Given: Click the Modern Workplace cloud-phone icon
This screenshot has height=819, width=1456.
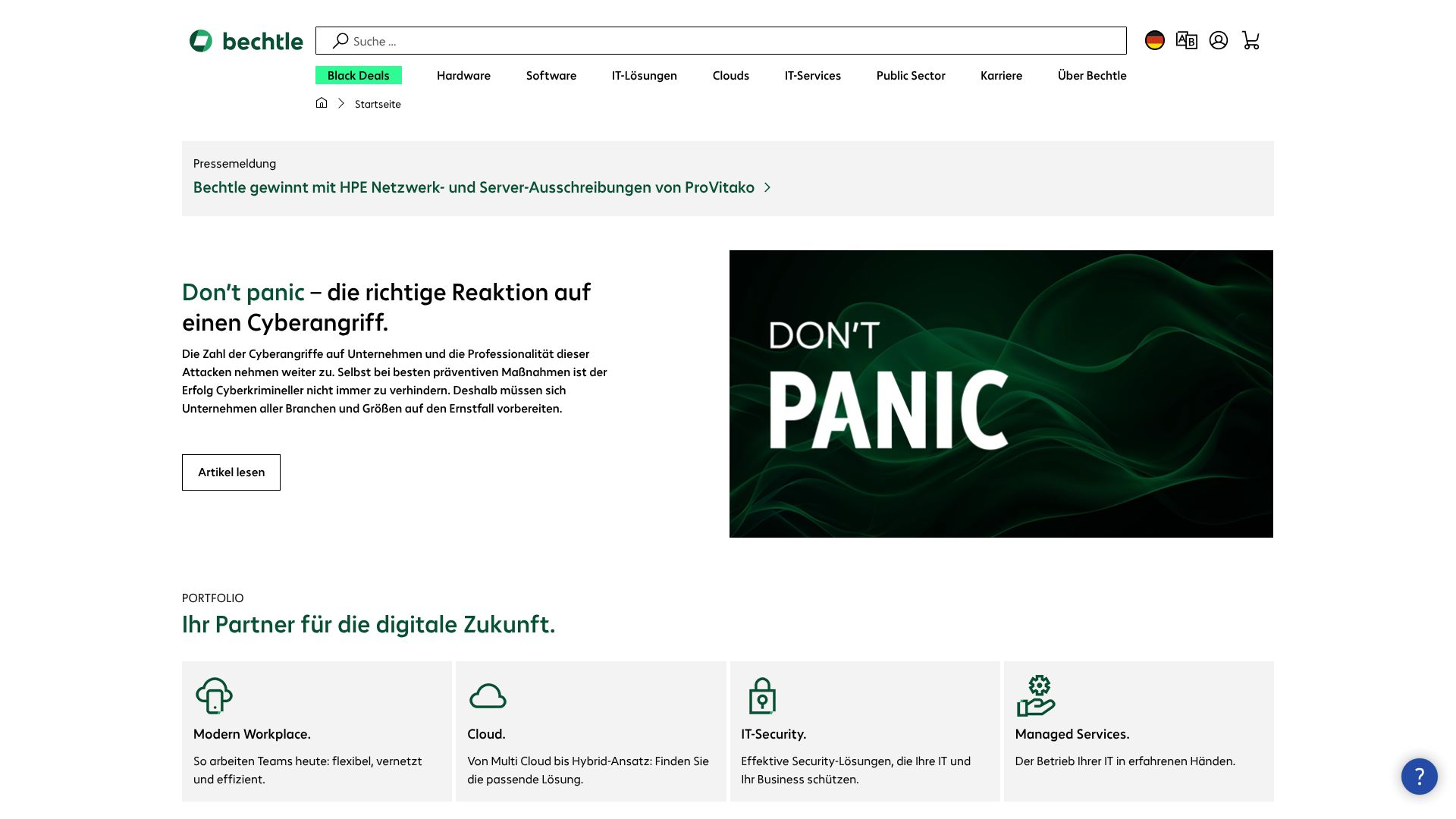Looking at the screenshot, I should (x=214, y=695).
